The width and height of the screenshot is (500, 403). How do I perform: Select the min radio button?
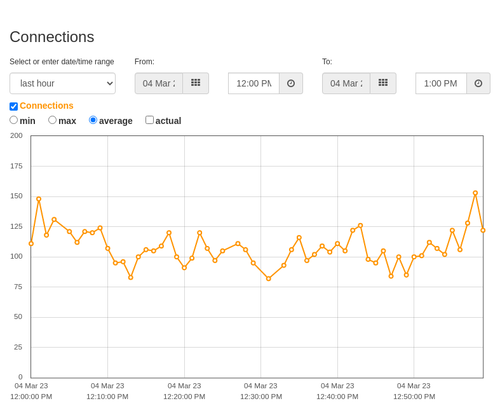14,120
